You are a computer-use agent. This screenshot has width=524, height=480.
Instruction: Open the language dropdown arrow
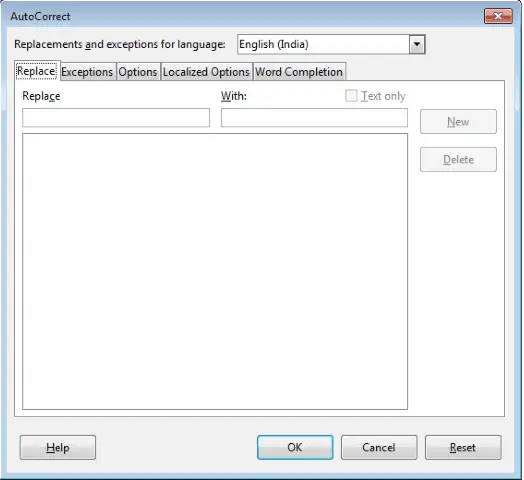tap(417, 44)
